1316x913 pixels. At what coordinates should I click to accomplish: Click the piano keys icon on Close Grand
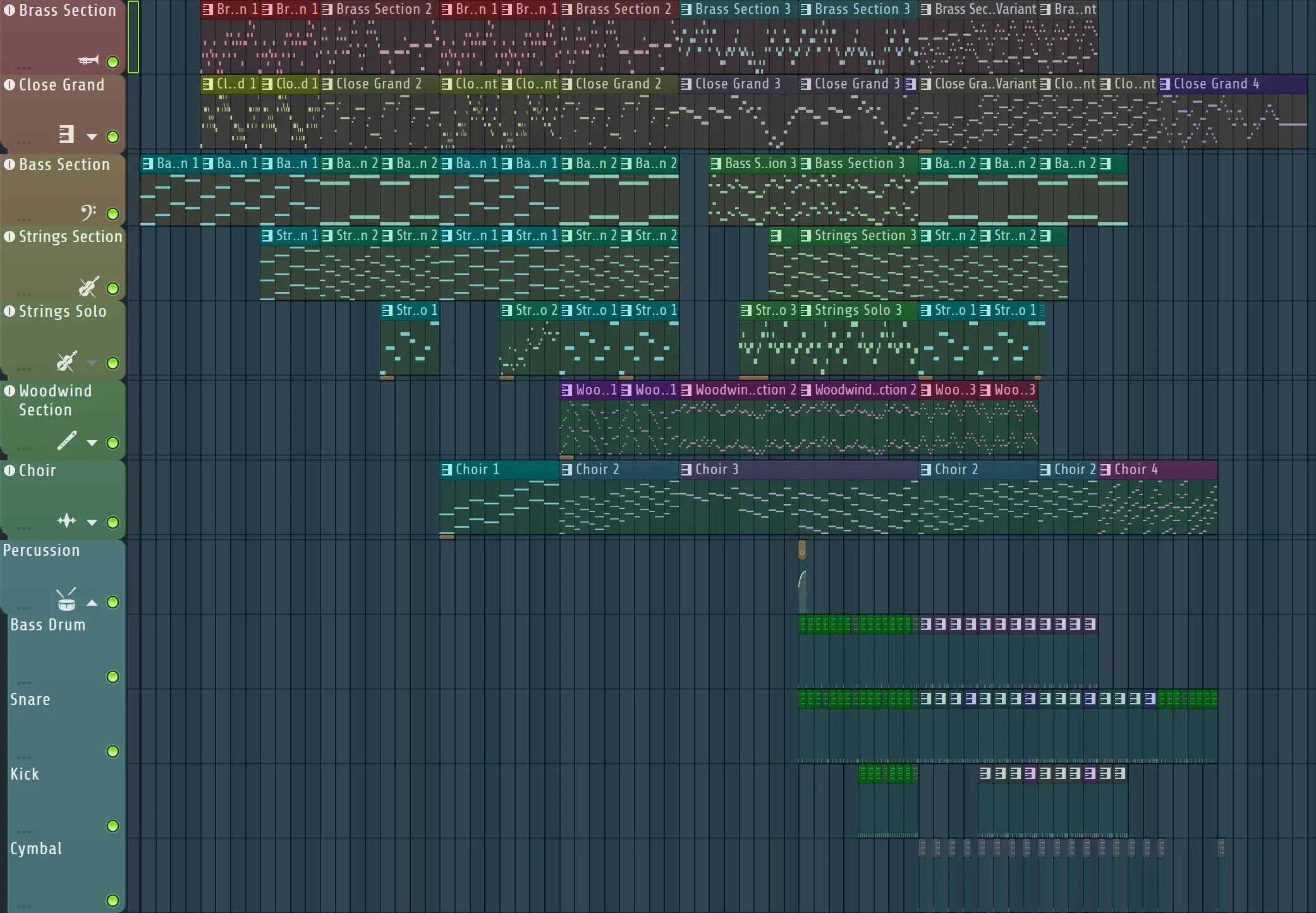tap(66, 135)
